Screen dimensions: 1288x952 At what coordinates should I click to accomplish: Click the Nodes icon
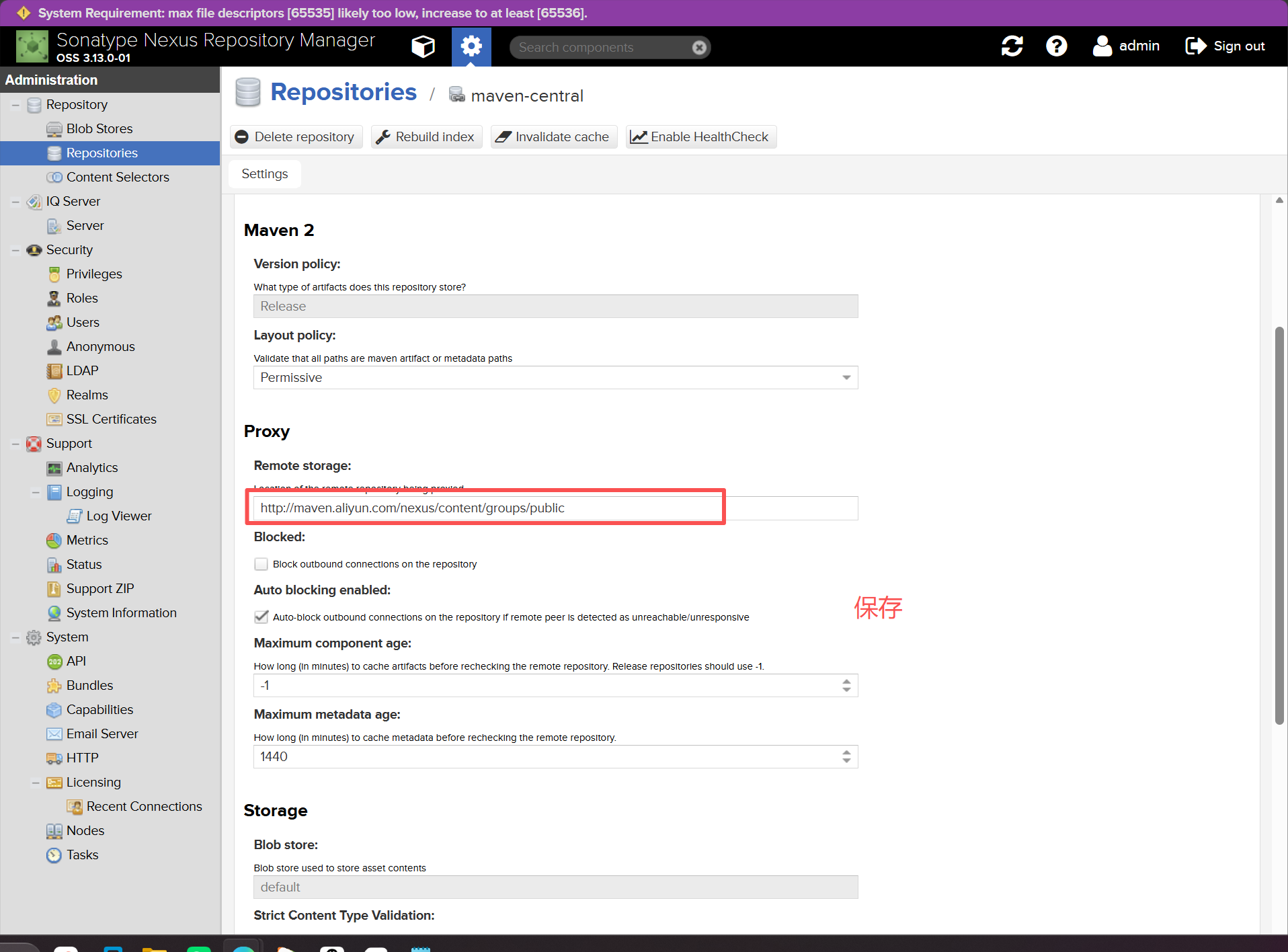point(54,831)
